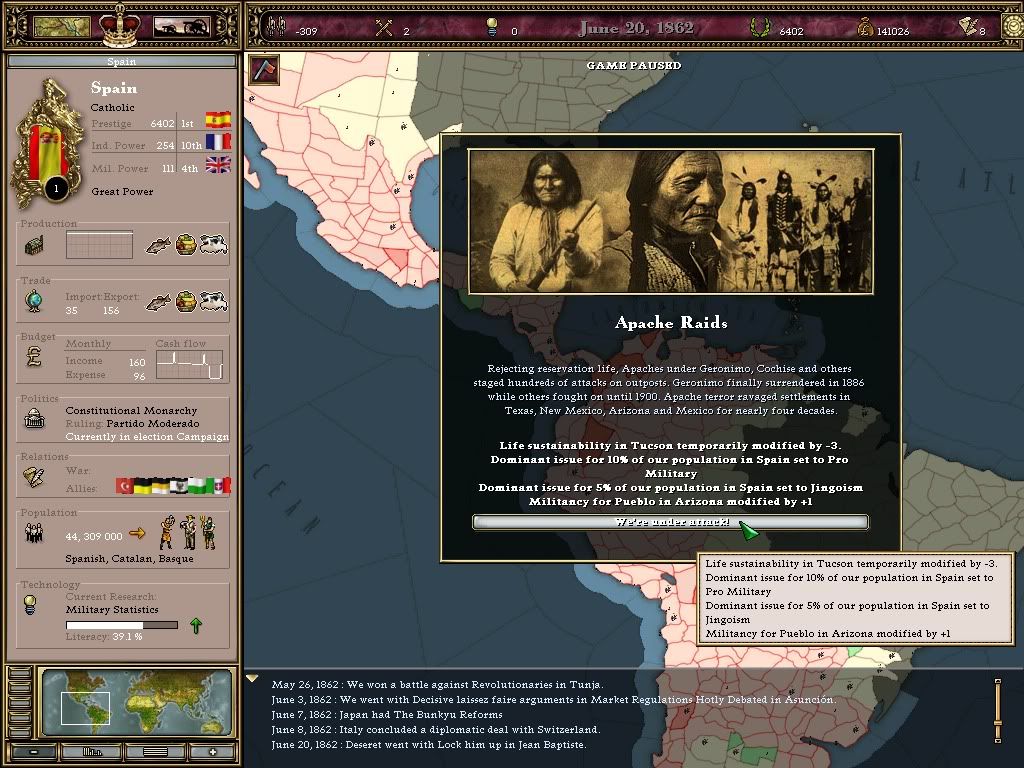Open the ledger bar chart button
The image size is (1024, 768).
click(x=93, y=751)
